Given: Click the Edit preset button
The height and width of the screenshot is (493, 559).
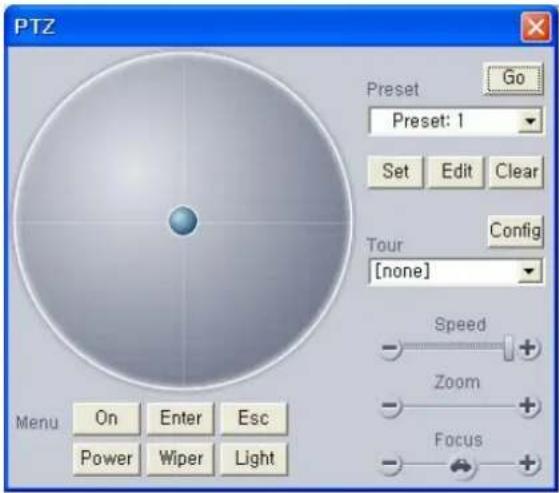Looking at the screenshot, I should [x=456, y=171].
